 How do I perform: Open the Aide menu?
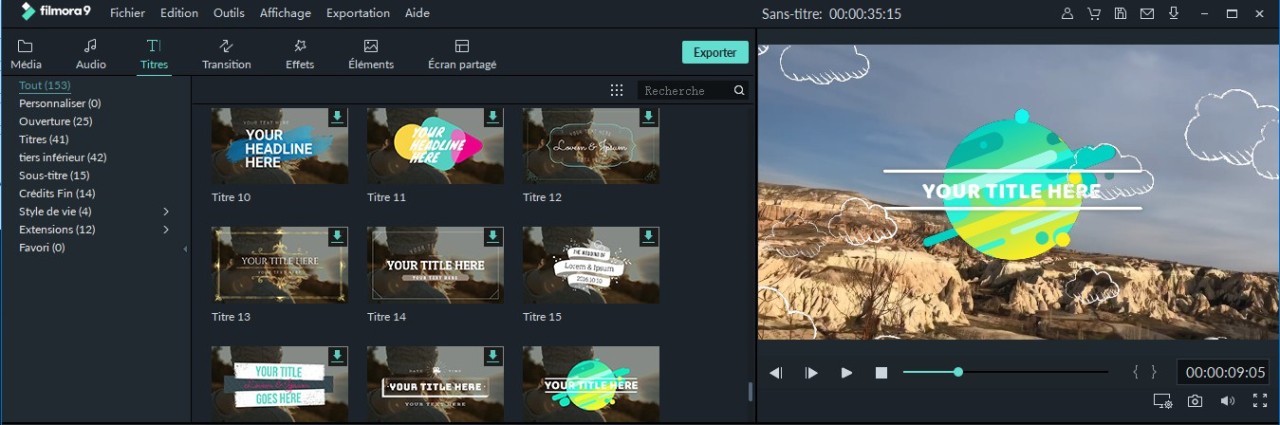click(417, 13)
